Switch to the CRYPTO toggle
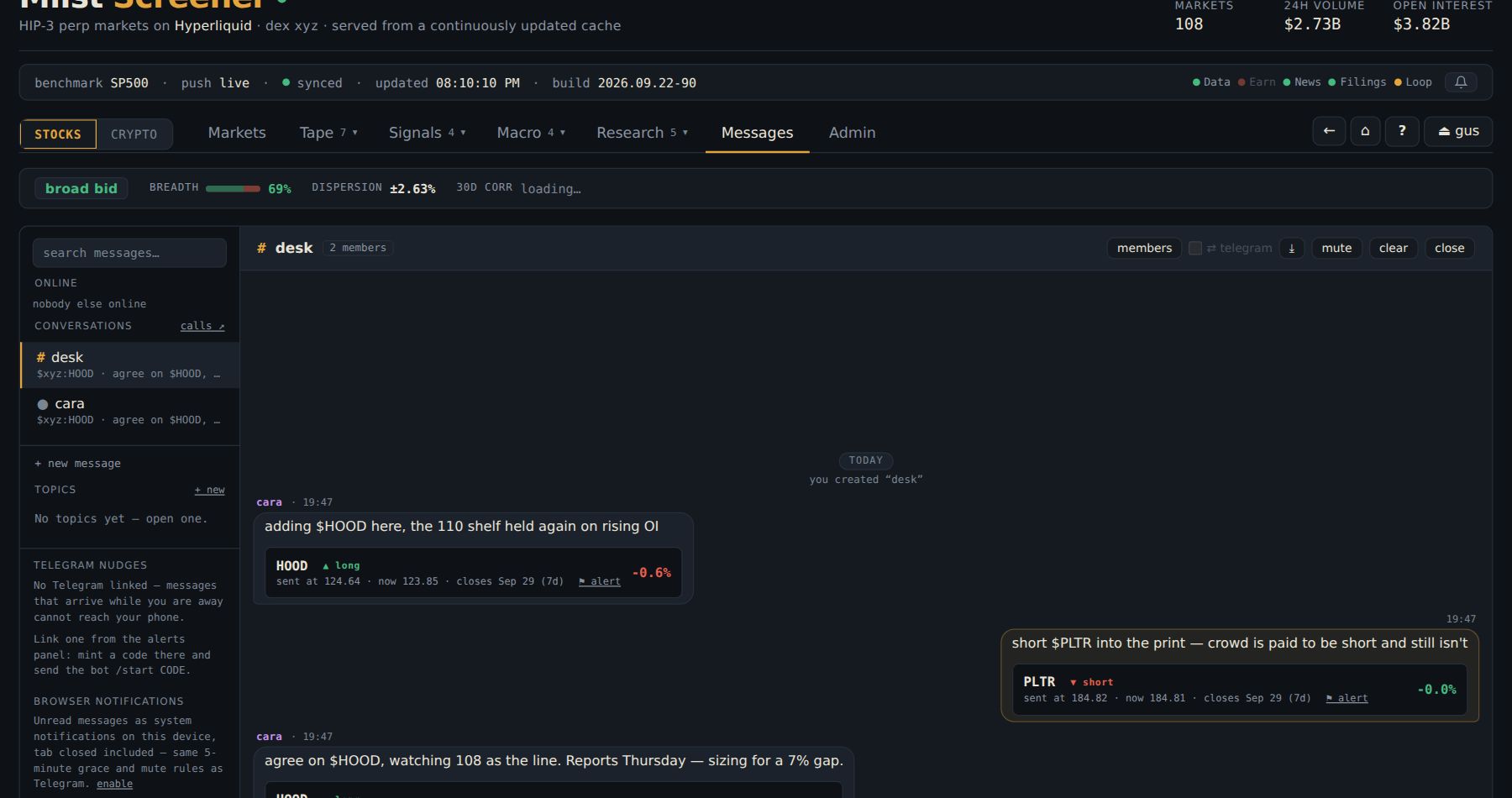Viewport: 1512px width, 798px height. (134, 134)
